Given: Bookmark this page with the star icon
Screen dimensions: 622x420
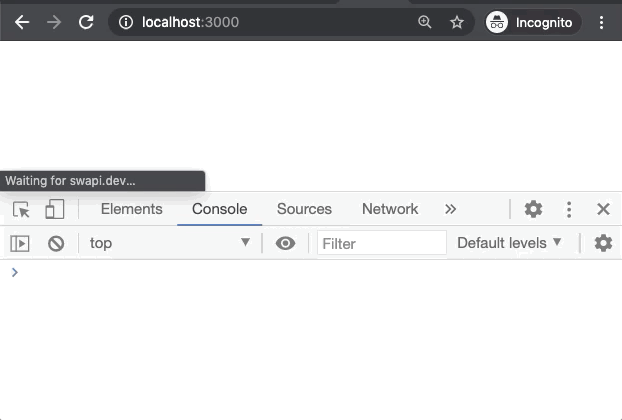Looking at the screenshot, I should [x=457, y=21].
